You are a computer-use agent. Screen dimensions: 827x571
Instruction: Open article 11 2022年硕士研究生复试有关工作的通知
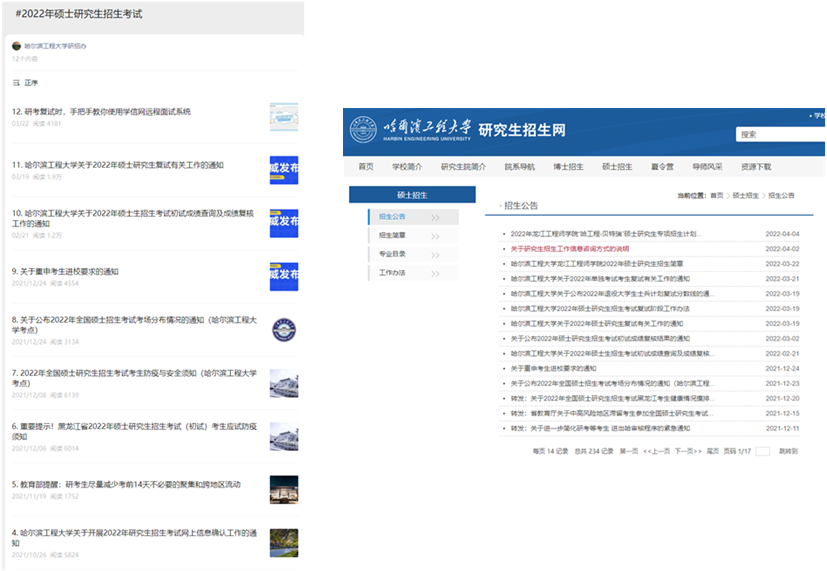[118, 165]
